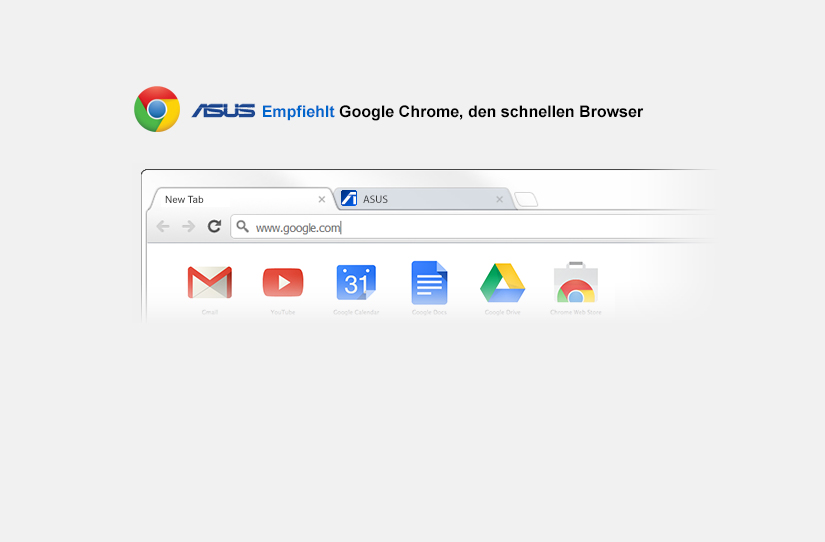Go forward using the forward arrow

point(188,226)
